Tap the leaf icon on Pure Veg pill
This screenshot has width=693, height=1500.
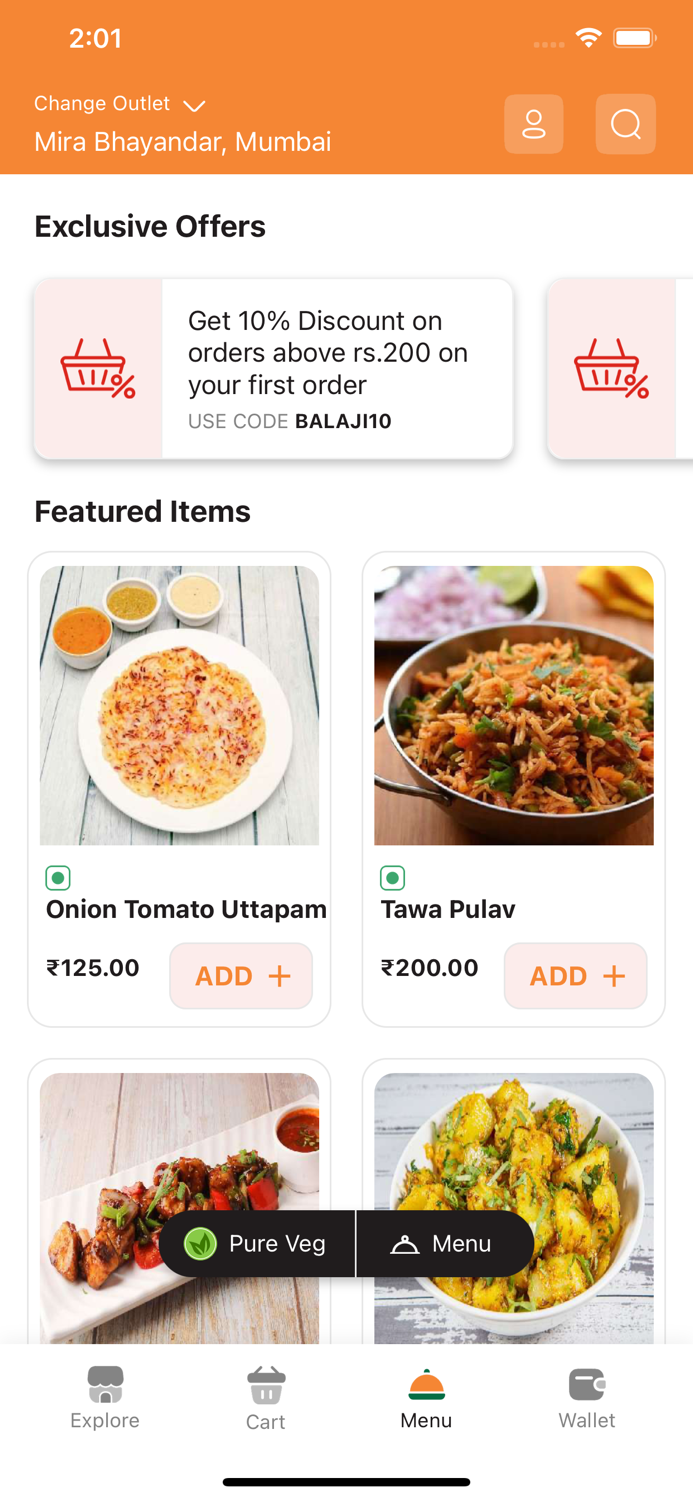pyautogui.click(x=200, y=1243)
